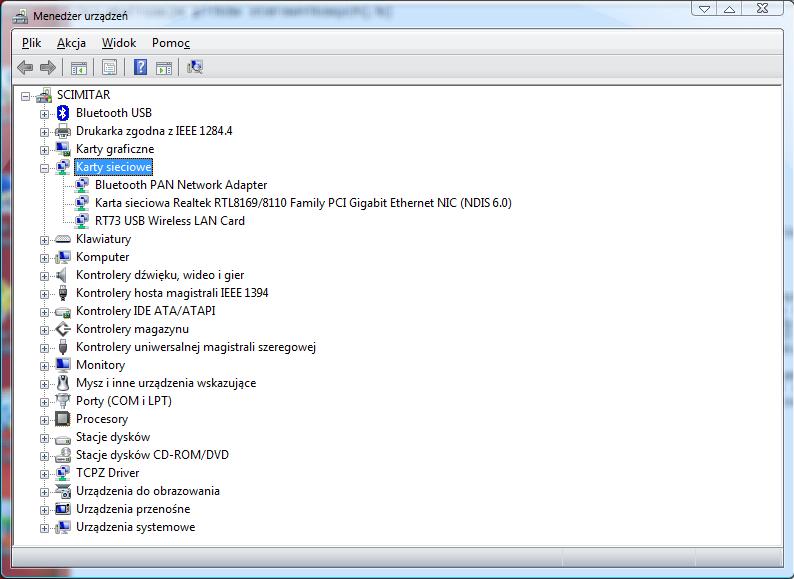Viewport: 794px width, 579px height.
Task: Minimize the Menedżer urządzeń window
Action: 704,8
